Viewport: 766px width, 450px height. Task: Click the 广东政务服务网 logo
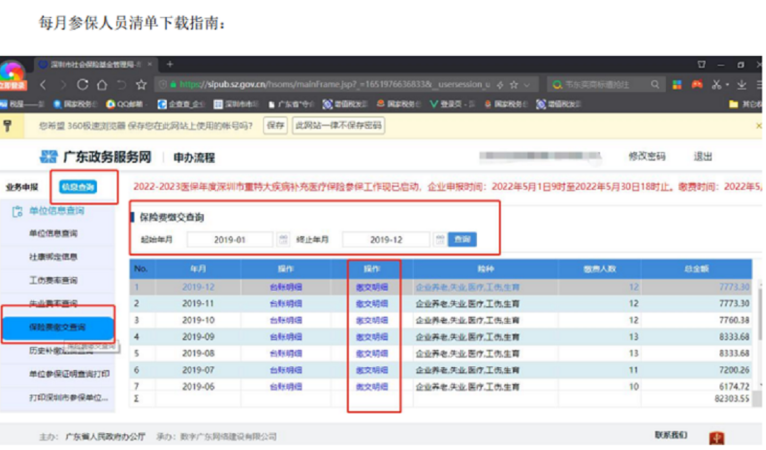tap(95, 157)
